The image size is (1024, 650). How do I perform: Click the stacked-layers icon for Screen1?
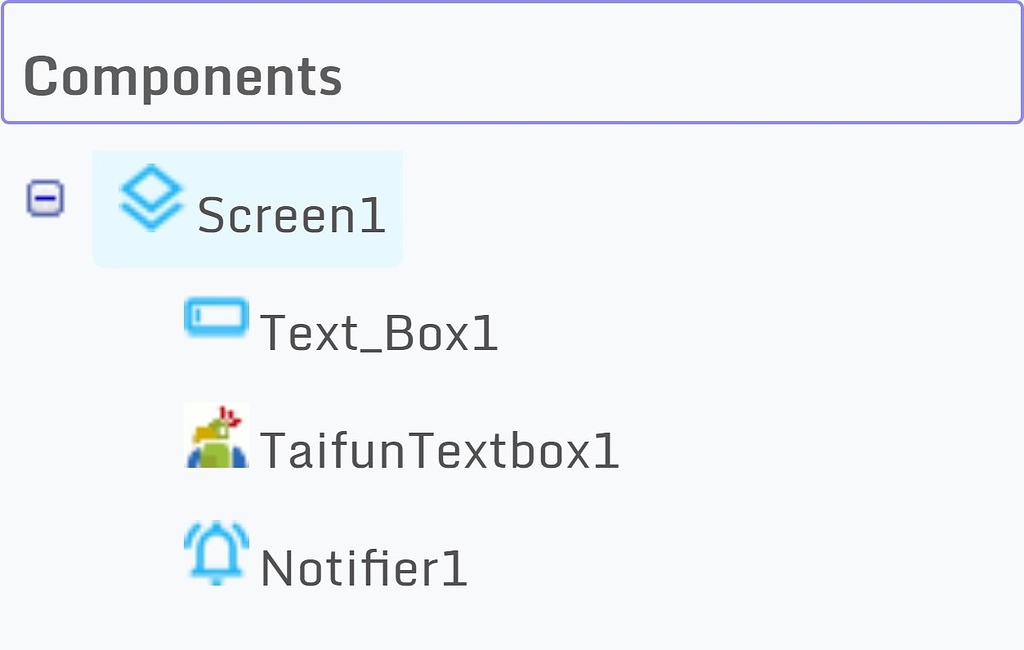click(x=150, y=198)
